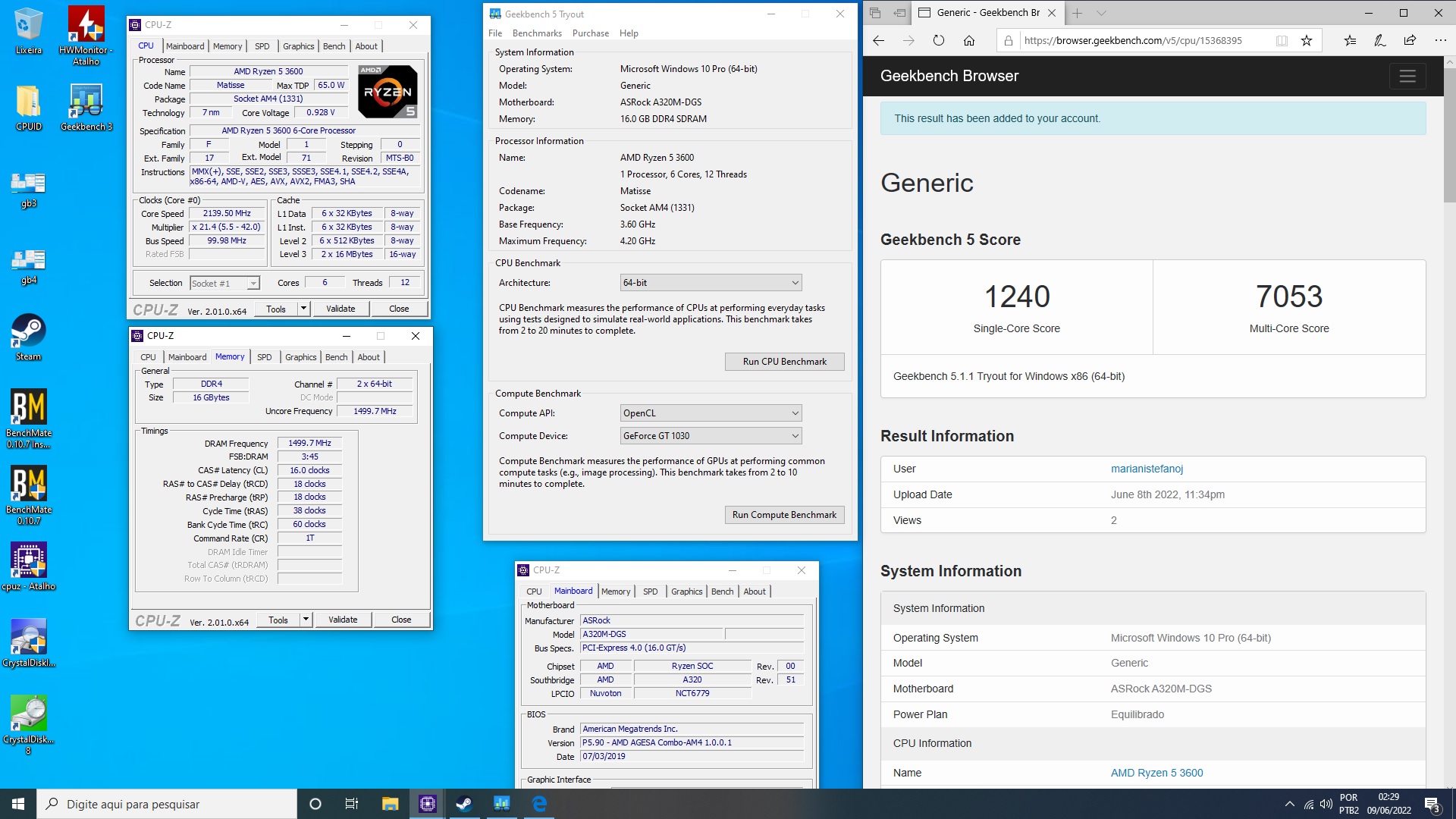The width and height of the screenshot is (1456, 819).
Task: Open the HWMonitor Atalho desktop shortcut
Action: 86,34
